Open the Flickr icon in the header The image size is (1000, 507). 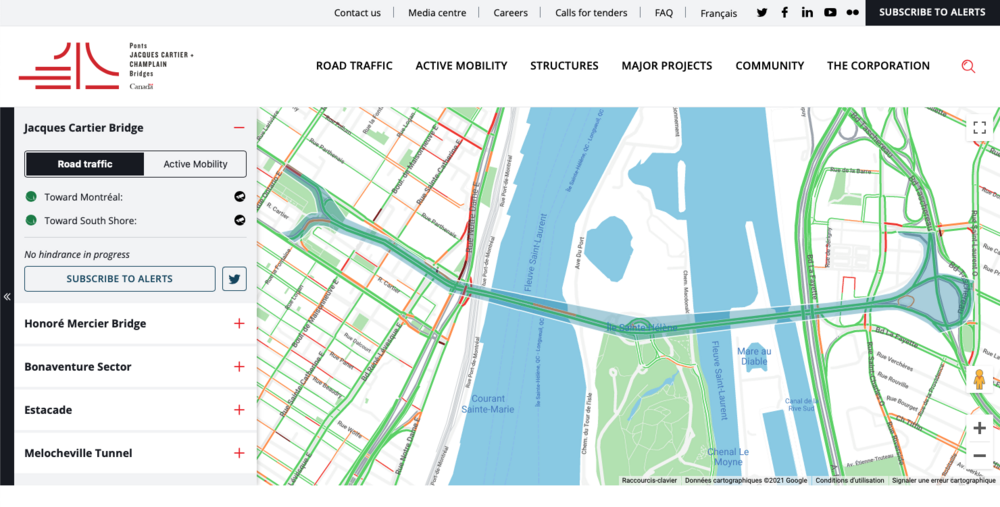tap(852, 13)
